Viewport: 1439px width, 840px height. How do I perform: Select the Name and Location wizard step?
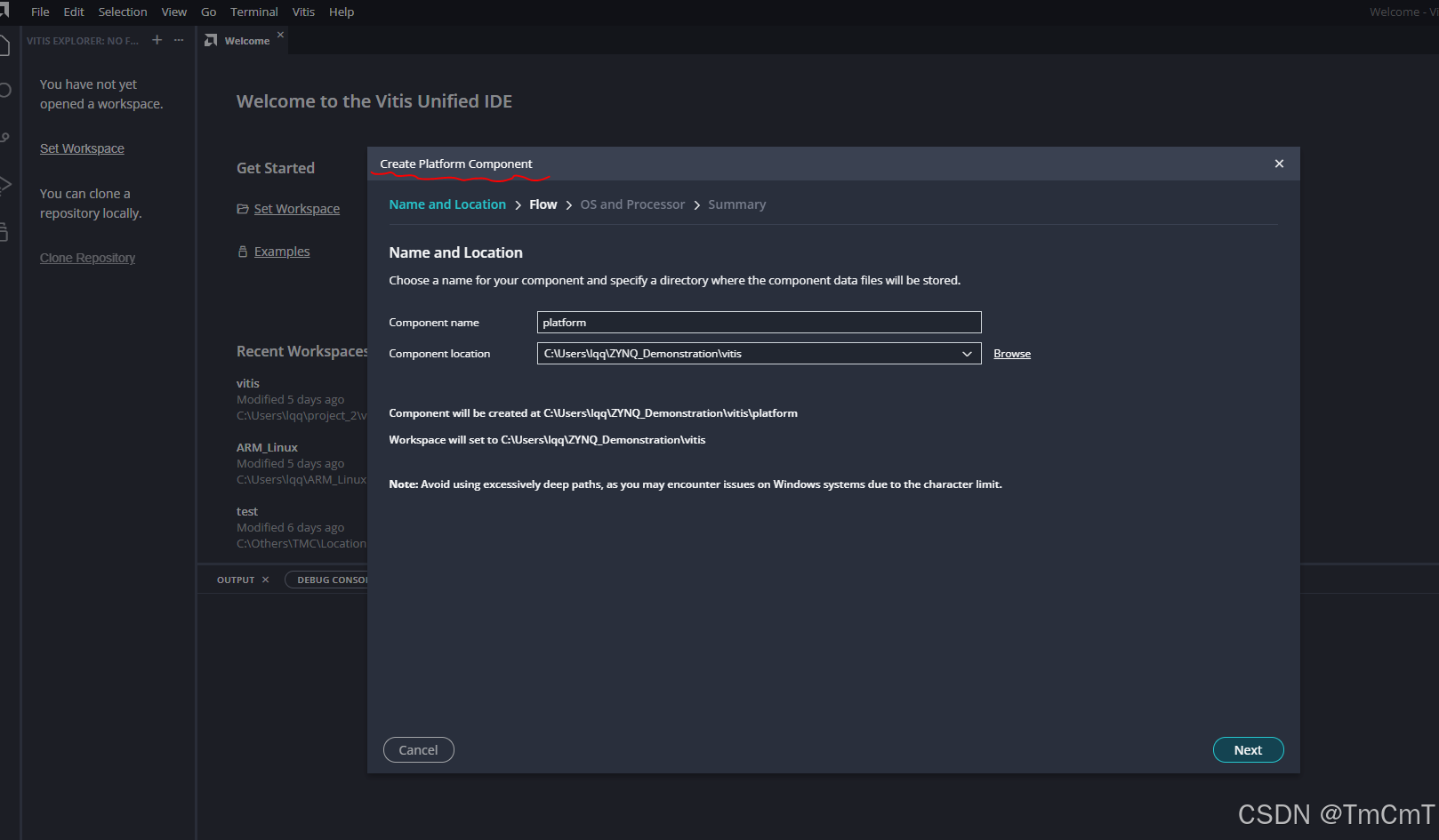[x=447, y=204]
